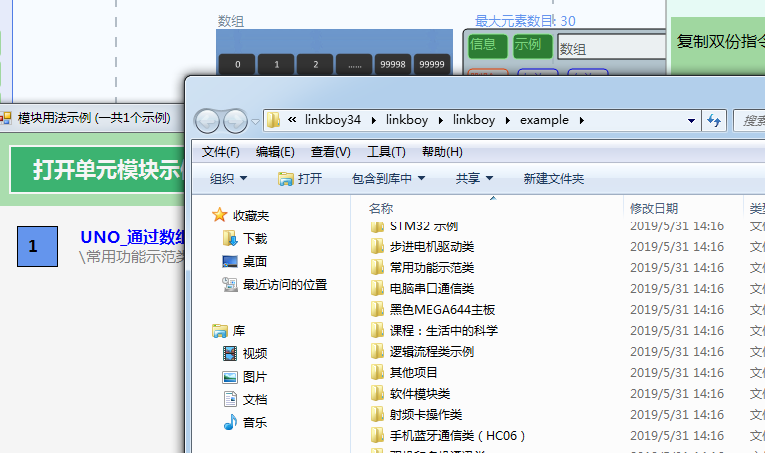Click the refresh icon beside address bar
This screenshot has width=765, height=453.
[x=714, y=120]
